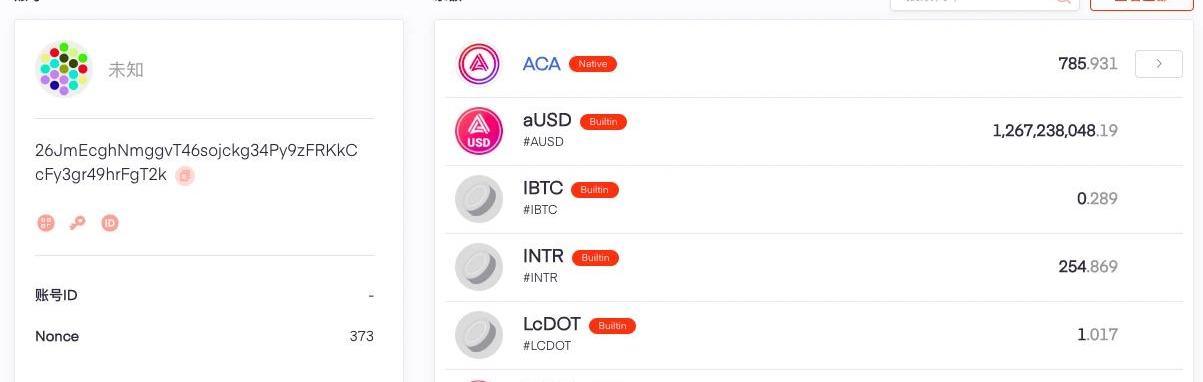The height and width of the screenshot is (382, 1203).
Task: Click the IBTC token coin icon
Action: coord(478,199)
